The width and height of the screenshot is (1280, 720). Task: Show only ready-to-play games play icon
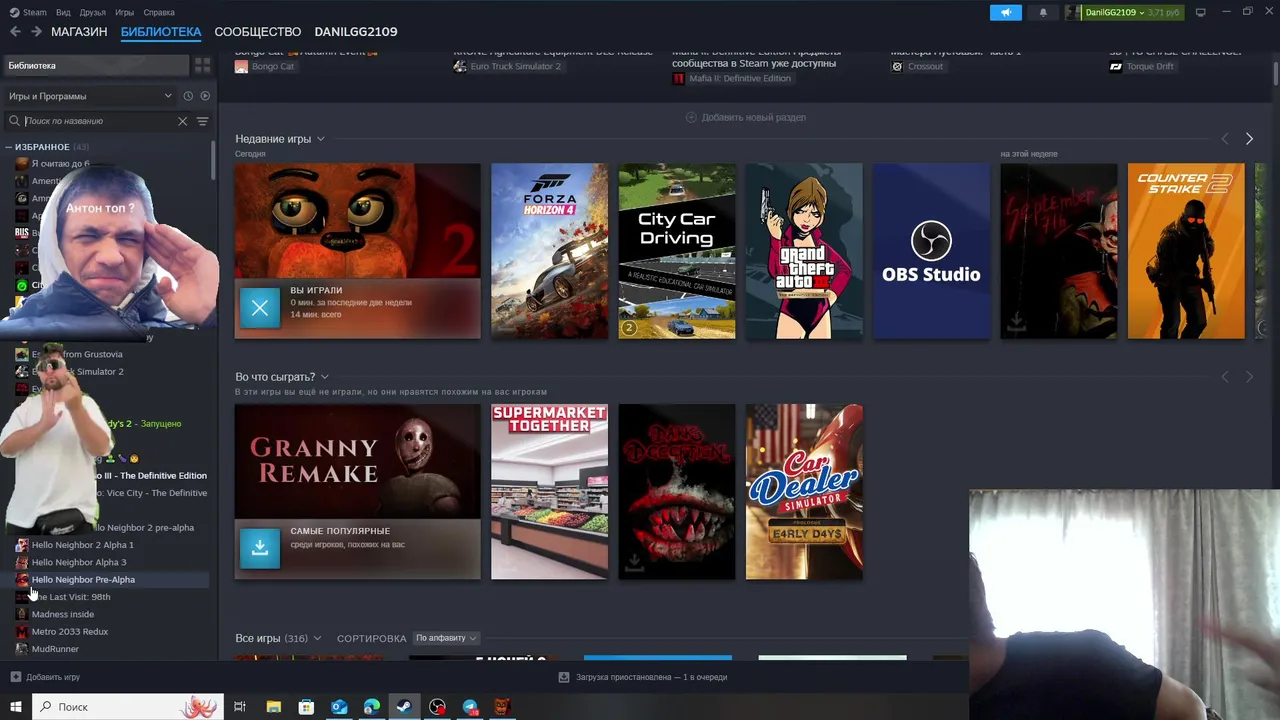click(x=205, y=96)
